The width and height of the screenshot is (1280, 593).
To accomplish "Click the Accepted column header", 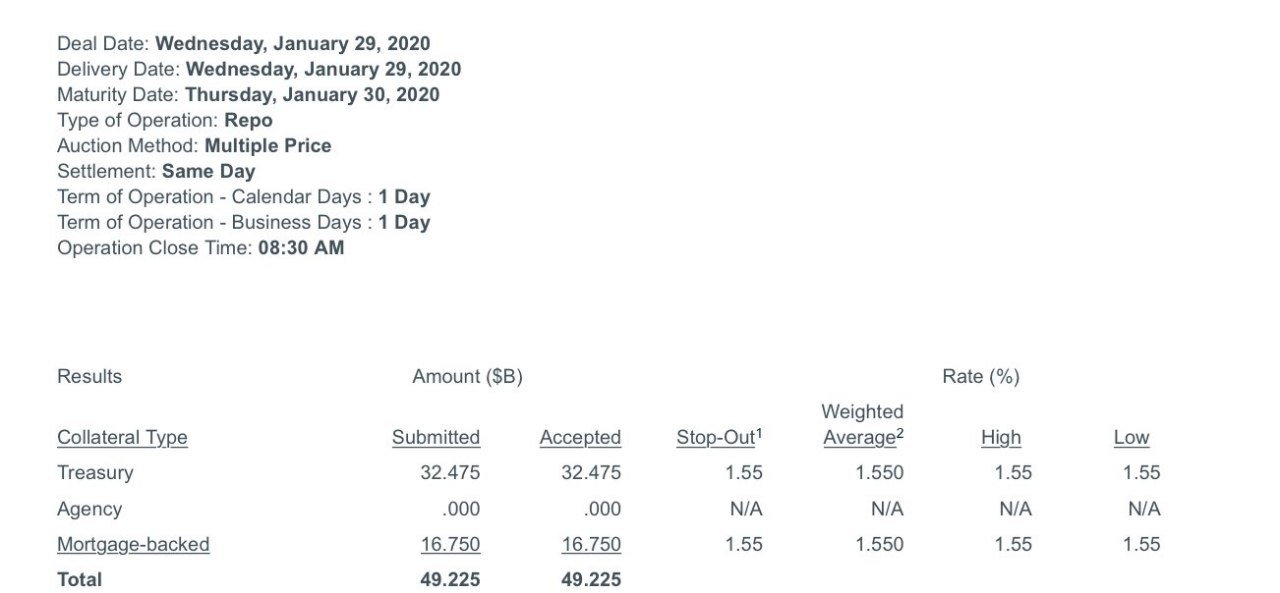I will point(580,437).
